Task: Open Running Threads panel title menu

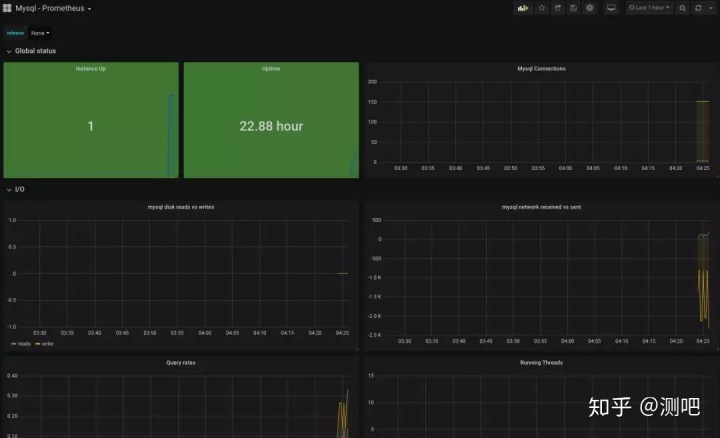Action: click(x=541, y=363)
